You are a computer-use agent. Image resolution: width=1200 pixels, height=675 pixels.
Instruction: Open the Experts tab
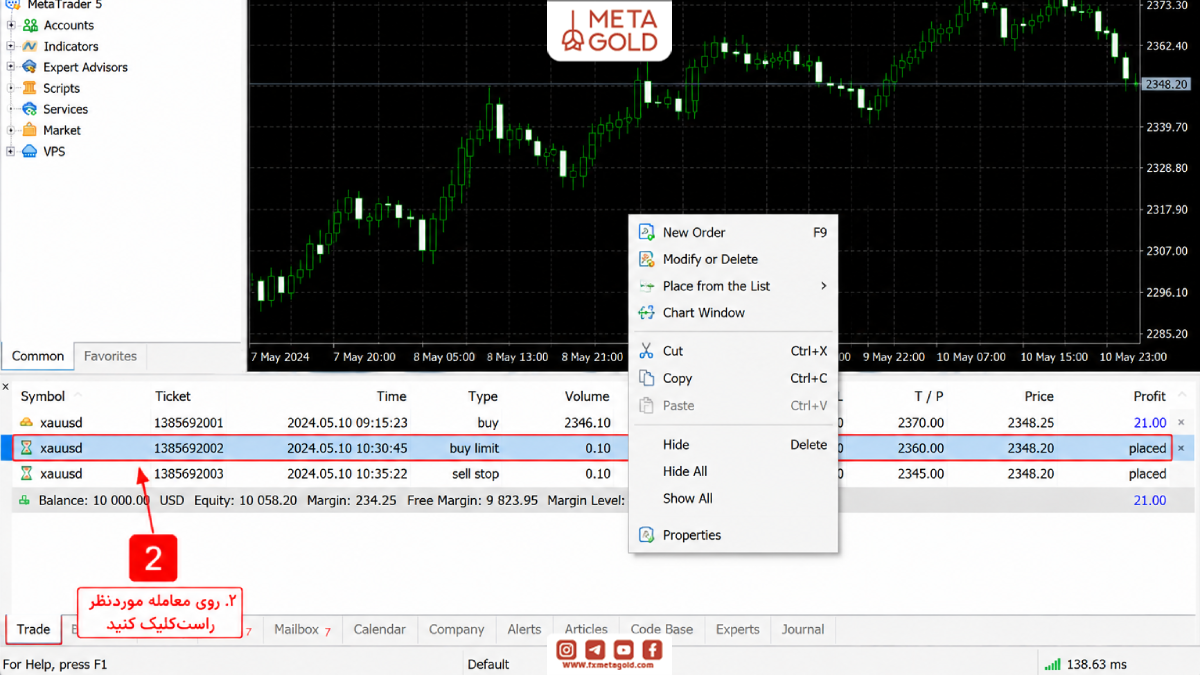tap(738, 629)
